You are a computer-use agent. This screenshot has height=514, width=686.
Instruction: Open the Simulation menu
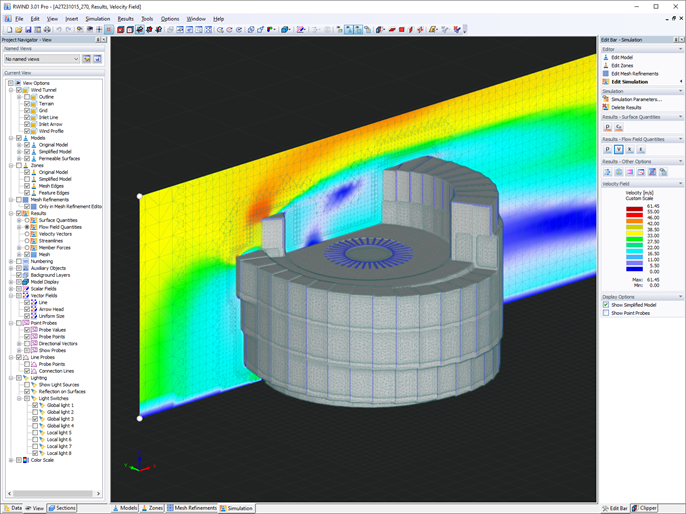[98, 19]
